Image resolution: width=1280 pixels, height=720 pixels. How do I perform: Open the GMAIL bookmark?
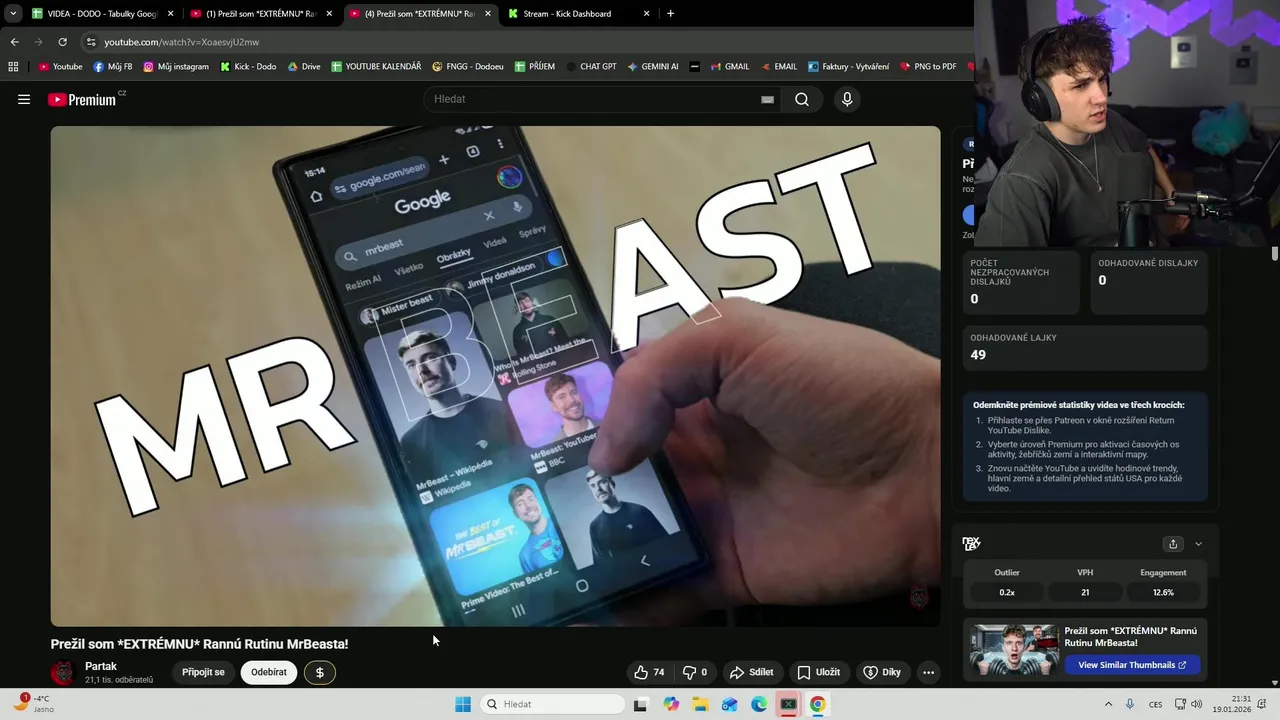[730, 66]
